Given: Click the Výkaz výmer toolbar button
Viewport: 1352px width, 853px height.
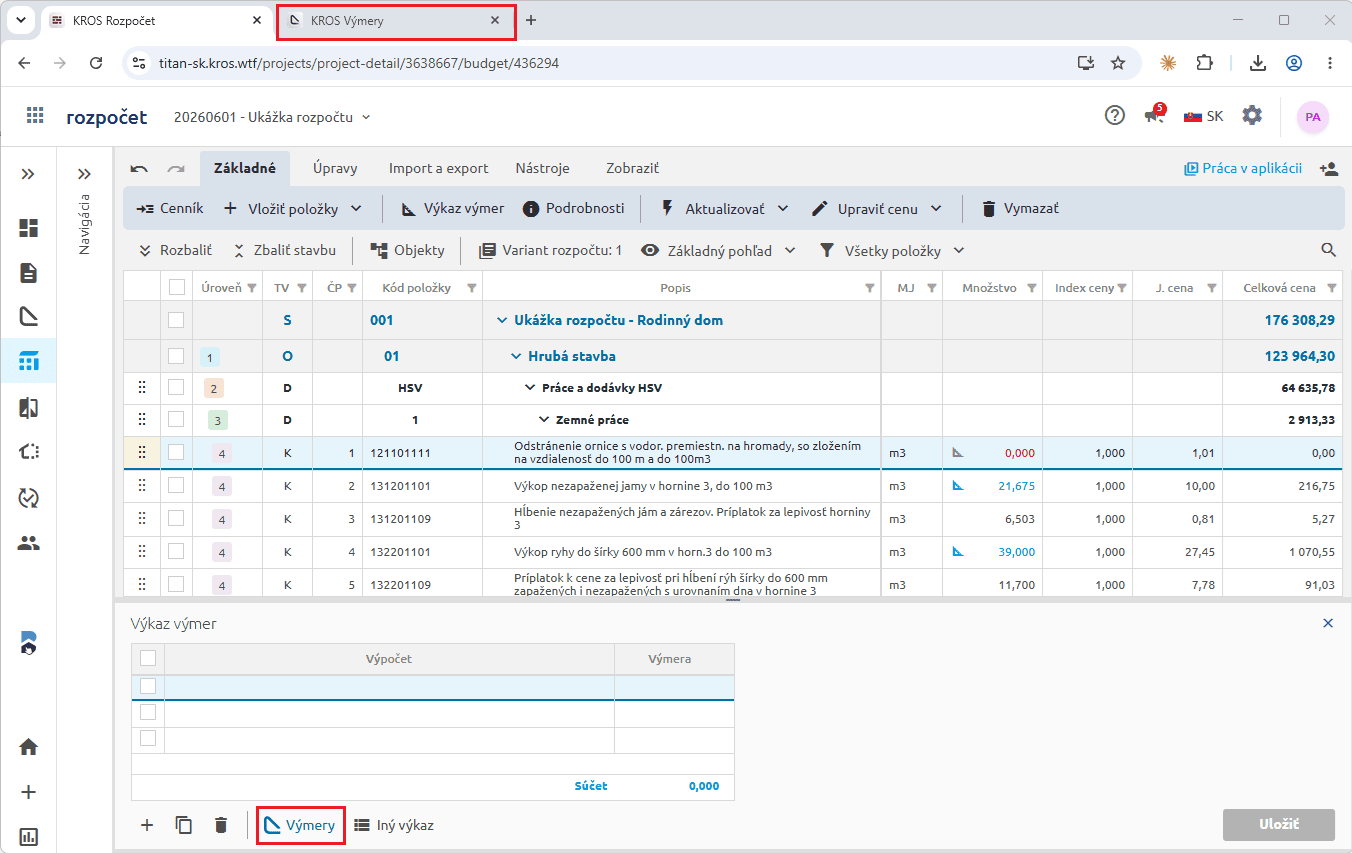Looking at the screenshot, I should [x=452, y=209].
